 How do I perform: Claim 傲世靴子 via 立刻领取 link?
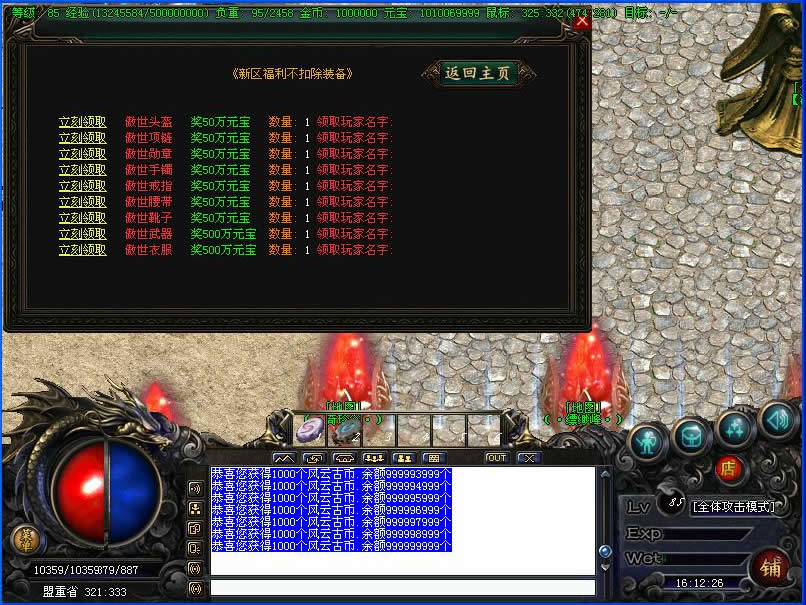[82, 217]
